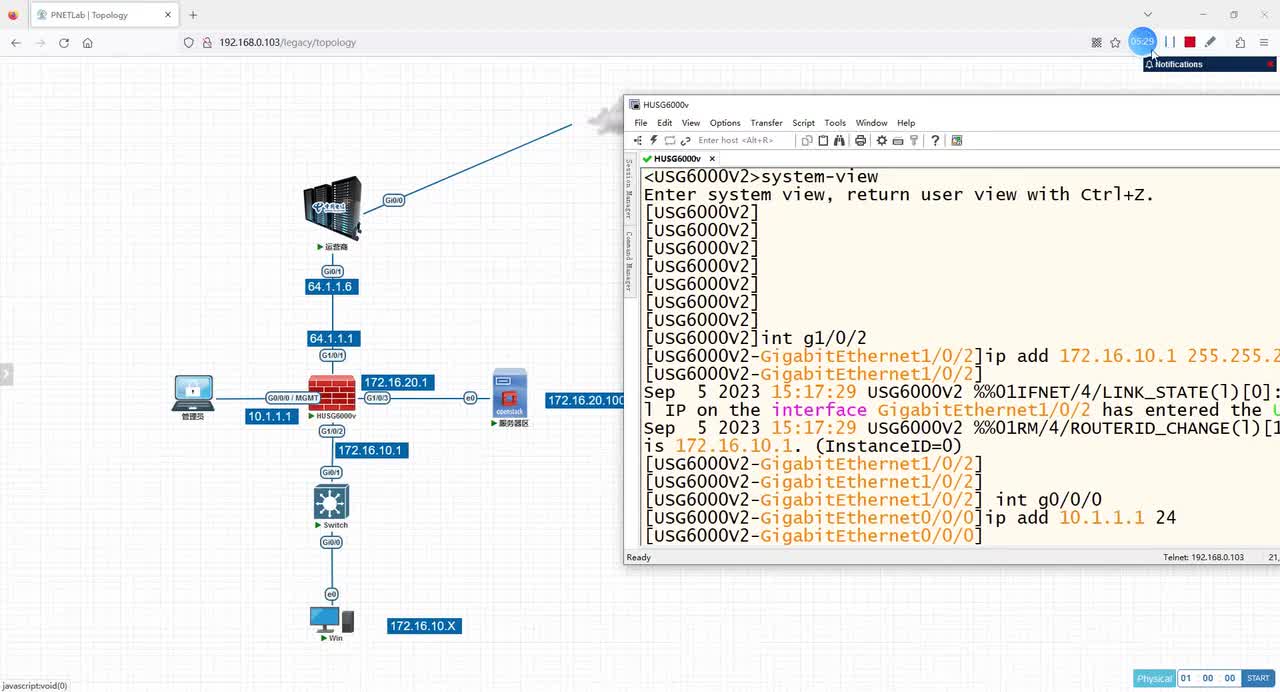
Task: Click the Reconnect chain-link icon
Action: 686,140
